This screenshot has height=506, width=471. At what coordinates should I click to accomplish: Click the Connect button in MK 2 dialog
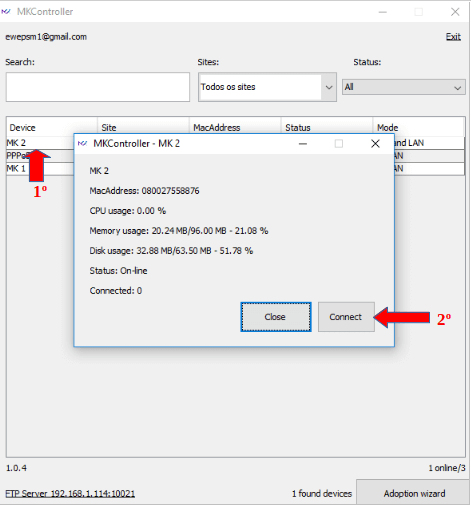point(346,317)
